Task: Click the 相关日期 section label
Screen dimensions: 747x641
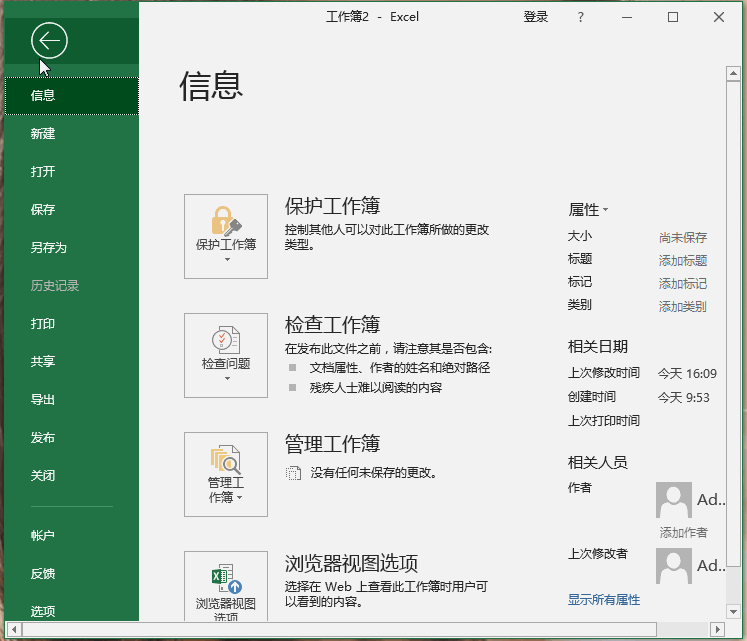Action: [x=597, y=346]
